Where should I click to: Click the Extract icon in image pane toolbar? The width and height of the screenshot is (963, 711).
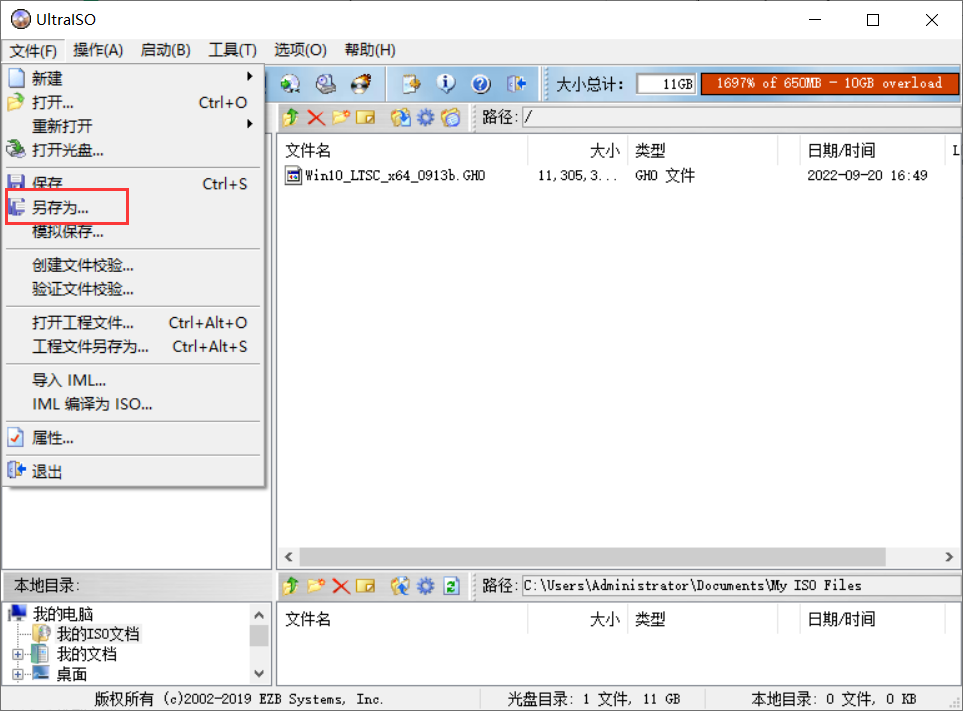(400, 117)
